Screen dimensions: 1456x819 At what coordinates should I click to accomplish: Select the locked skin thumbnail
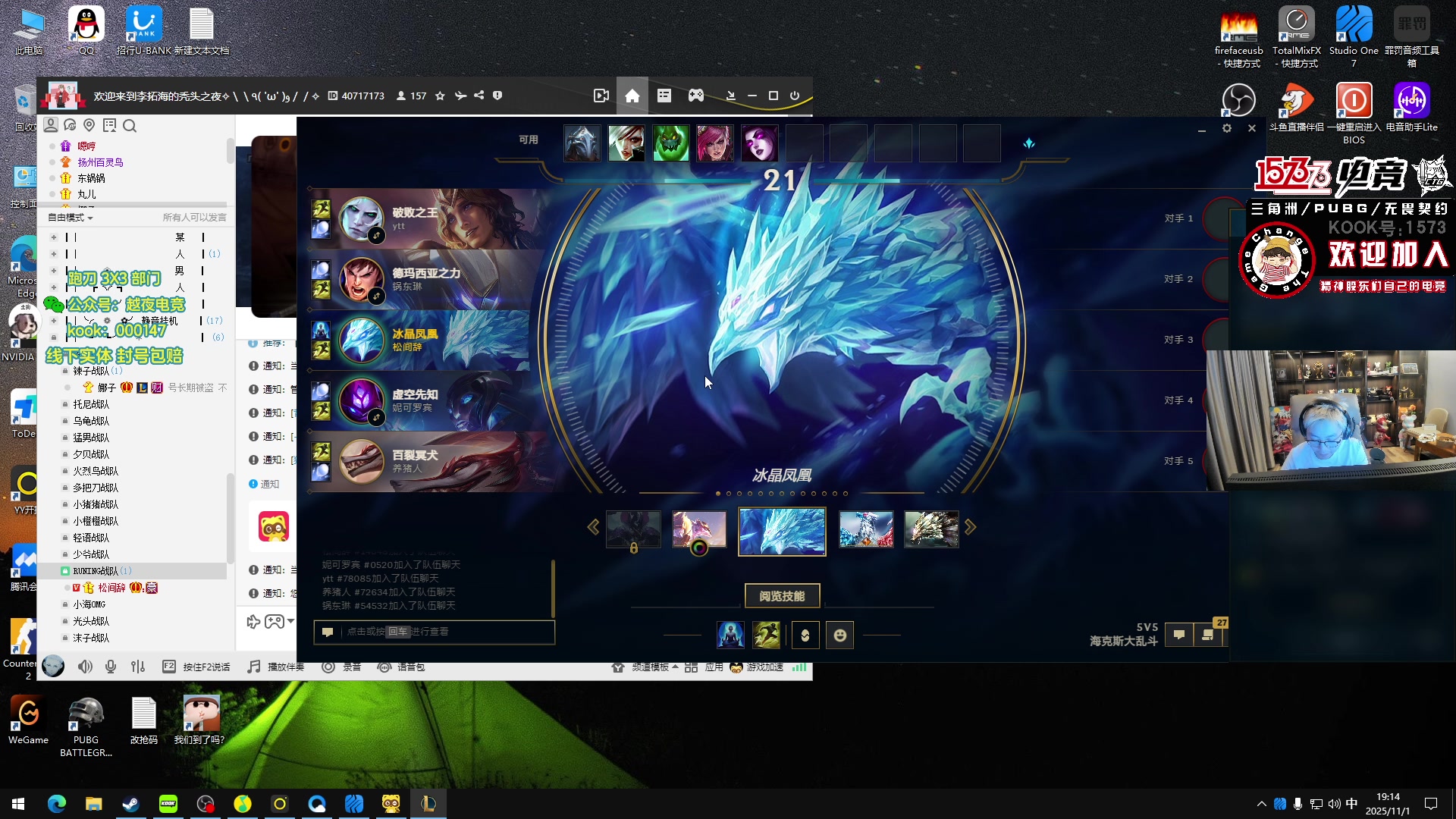[x=633, y=529]
